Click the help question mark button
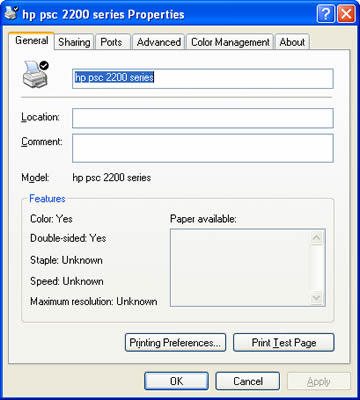 pos(326,15)
